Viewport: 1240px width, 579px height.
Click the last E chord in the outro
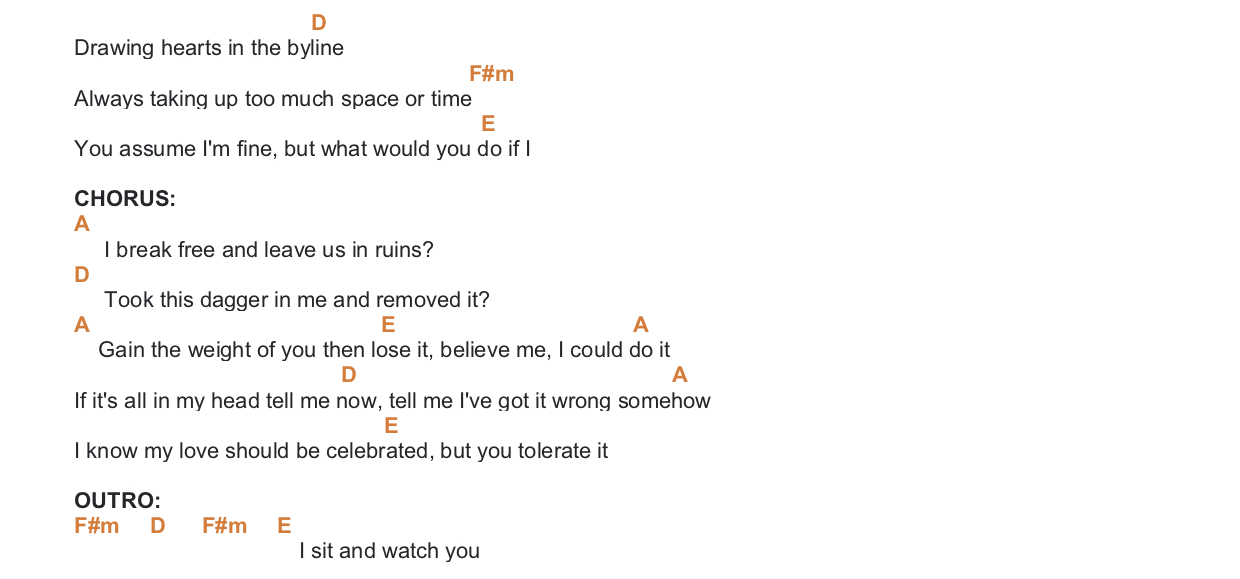pyautogui.click(x=284, y=526)
